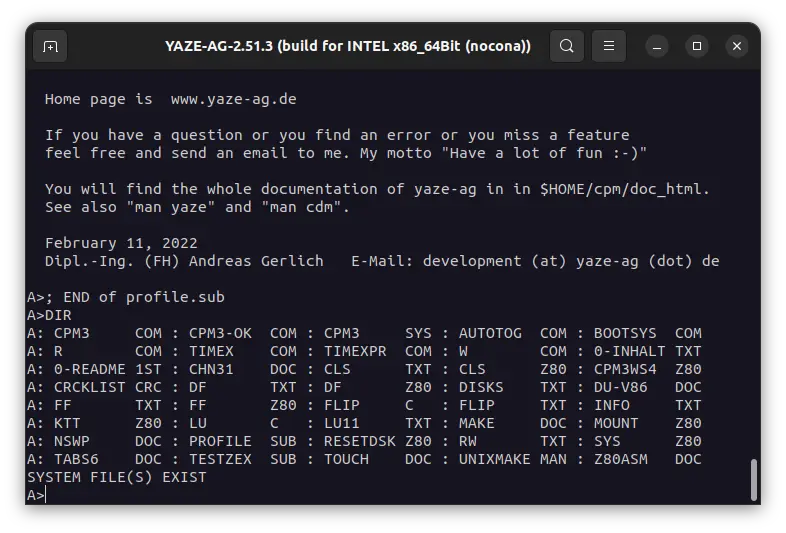The width and height of the screenshot is (786, 533).
Task: Click the file name LU11
Action: click(341, 423)
